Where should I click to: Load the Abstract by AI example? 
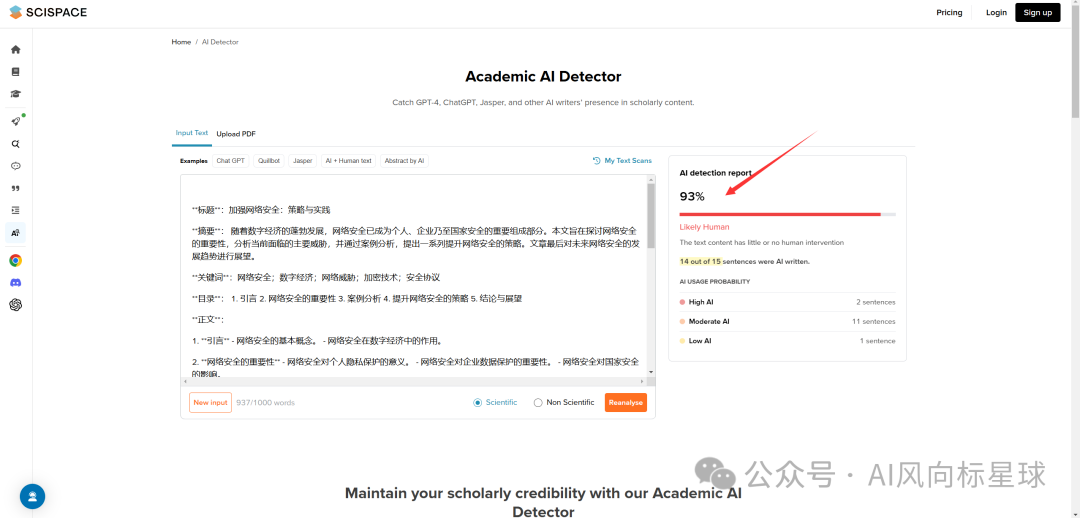404,160
